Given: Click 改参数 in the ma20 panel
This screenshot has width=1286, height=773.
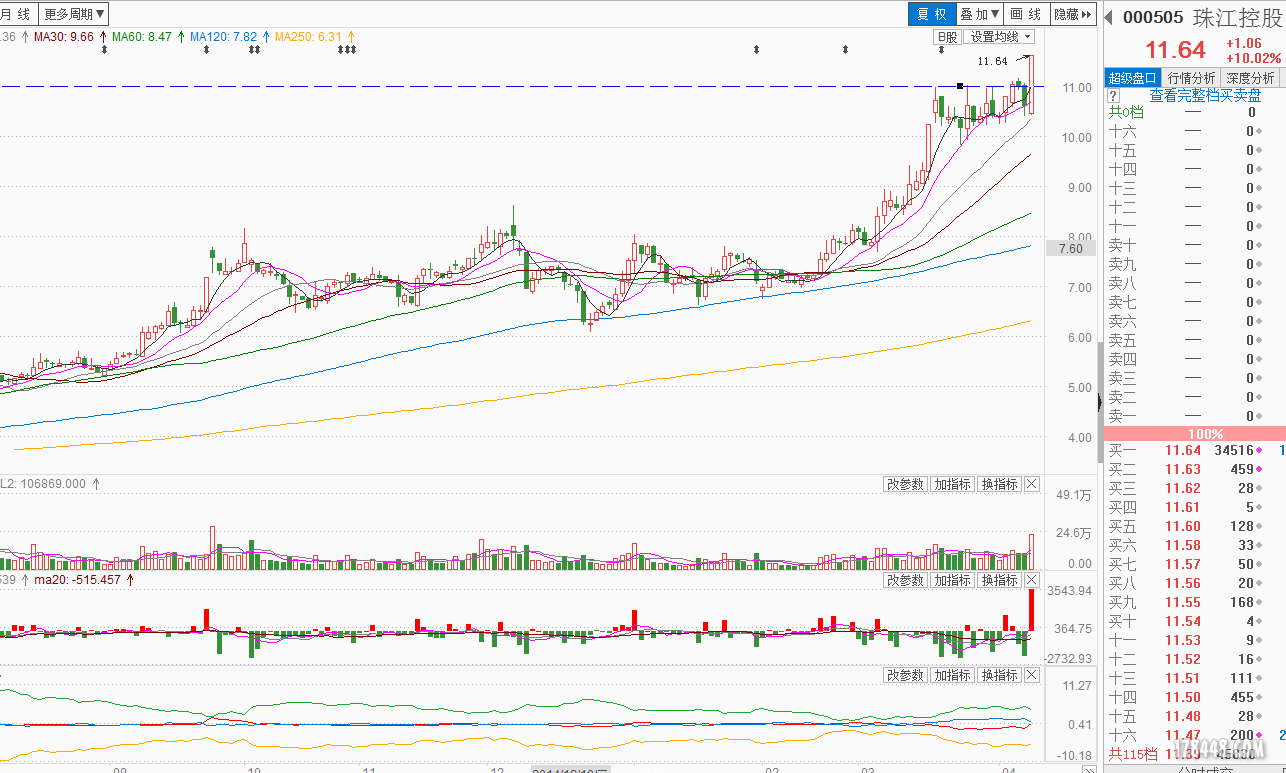Looking at the screenshot, I should (x=905, y=580).
